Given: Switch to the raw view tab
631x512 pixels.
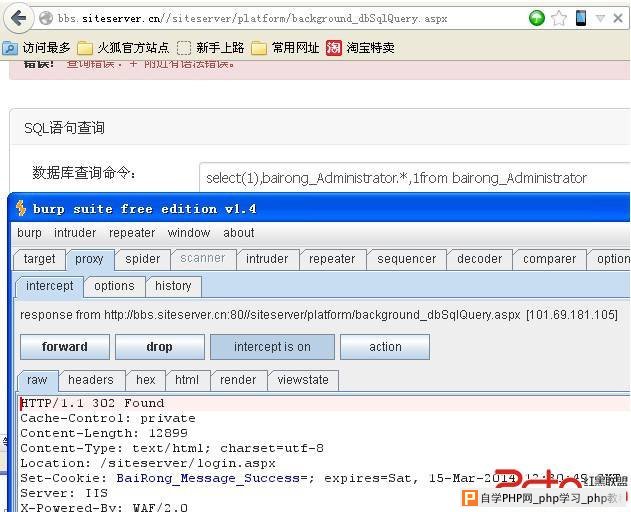Looking at the screenshot, I should (37, 380).
